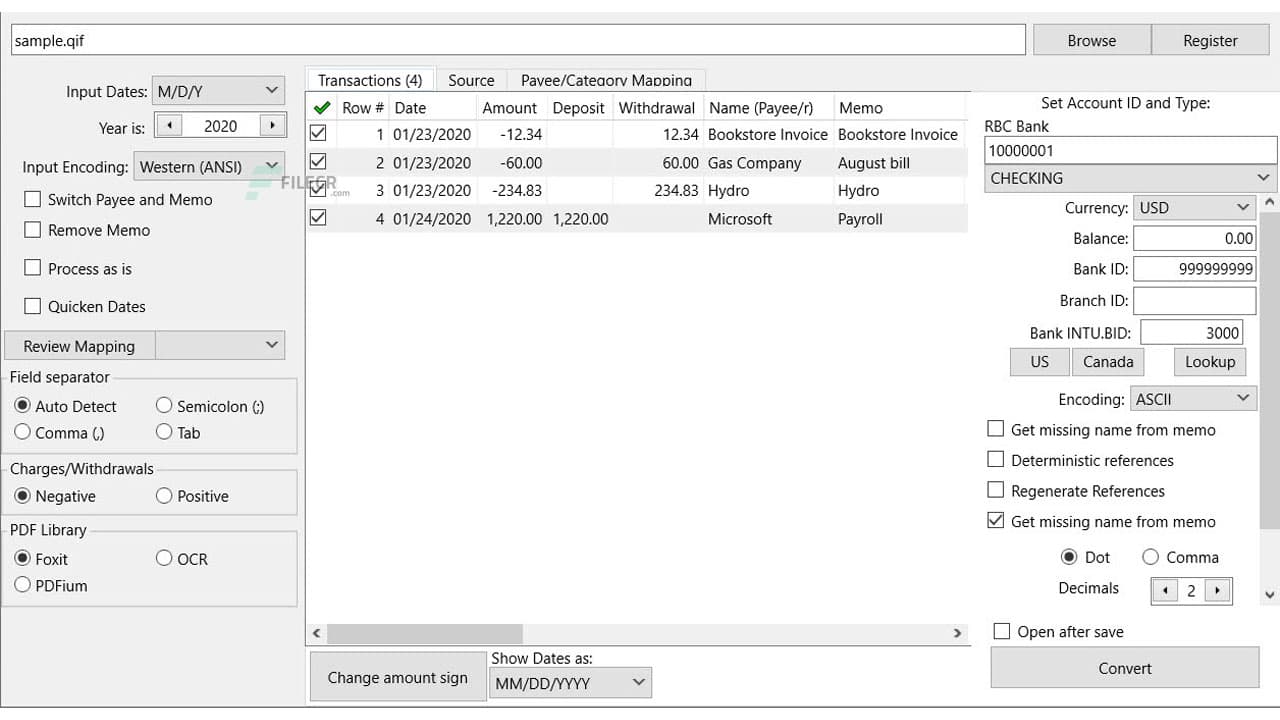1280x720 pixels.
Task: Uncheck the Gas Company transaction row
Action: point(317,162)
